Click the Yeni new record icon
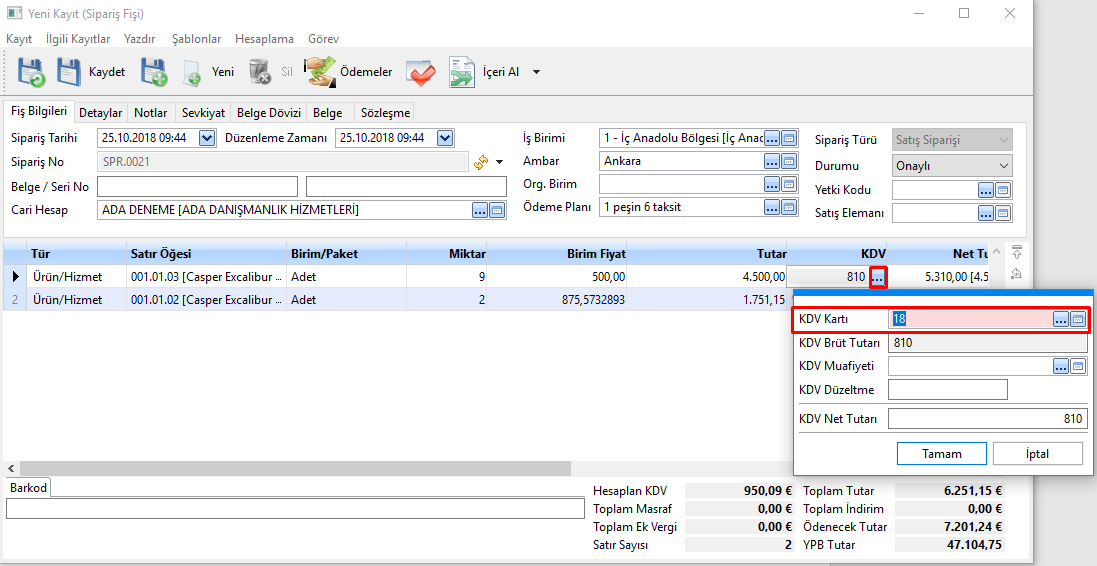1097x566 pixels. pos(193,72)
